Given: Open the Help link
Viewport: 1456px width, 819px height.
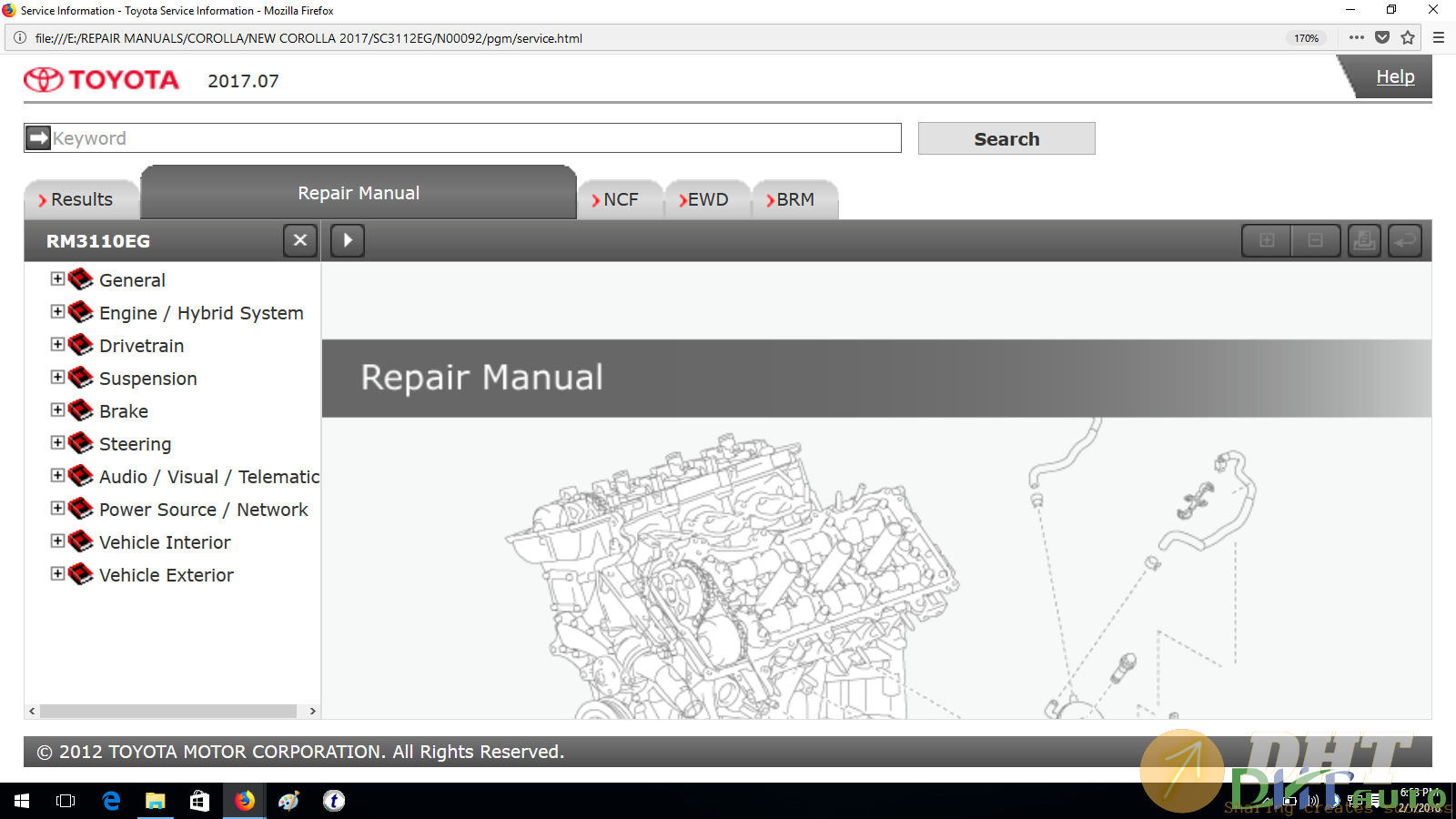Looking at the screenshot, I should (1394, 77).
